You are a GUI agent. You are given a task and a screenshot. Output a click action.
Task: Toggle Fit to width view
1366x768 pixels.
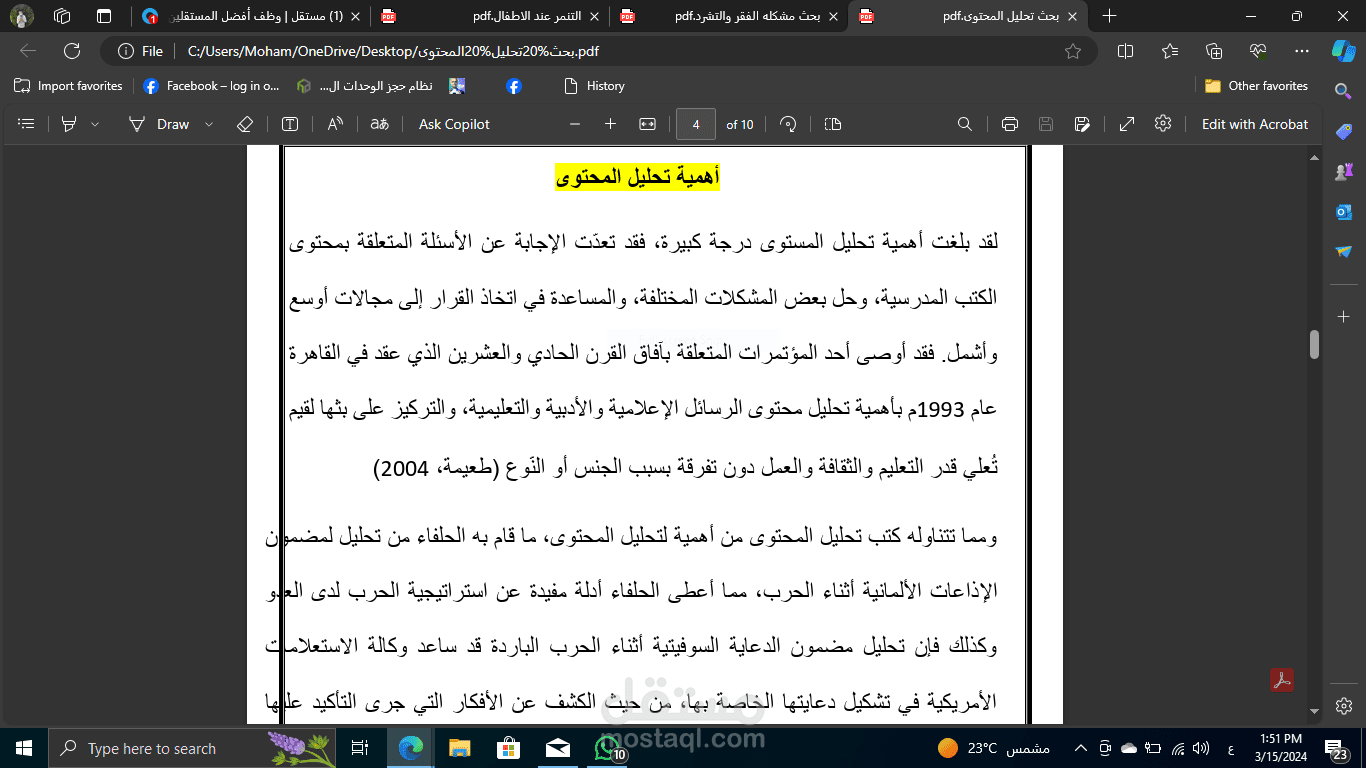tap(647, 124)
